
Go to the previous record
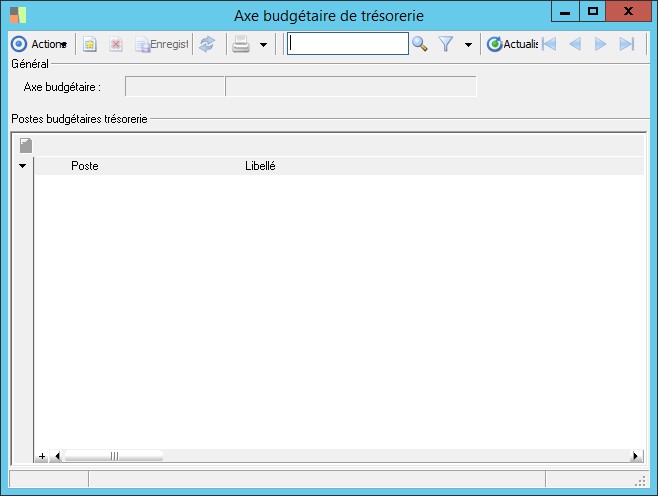[575, 44]
